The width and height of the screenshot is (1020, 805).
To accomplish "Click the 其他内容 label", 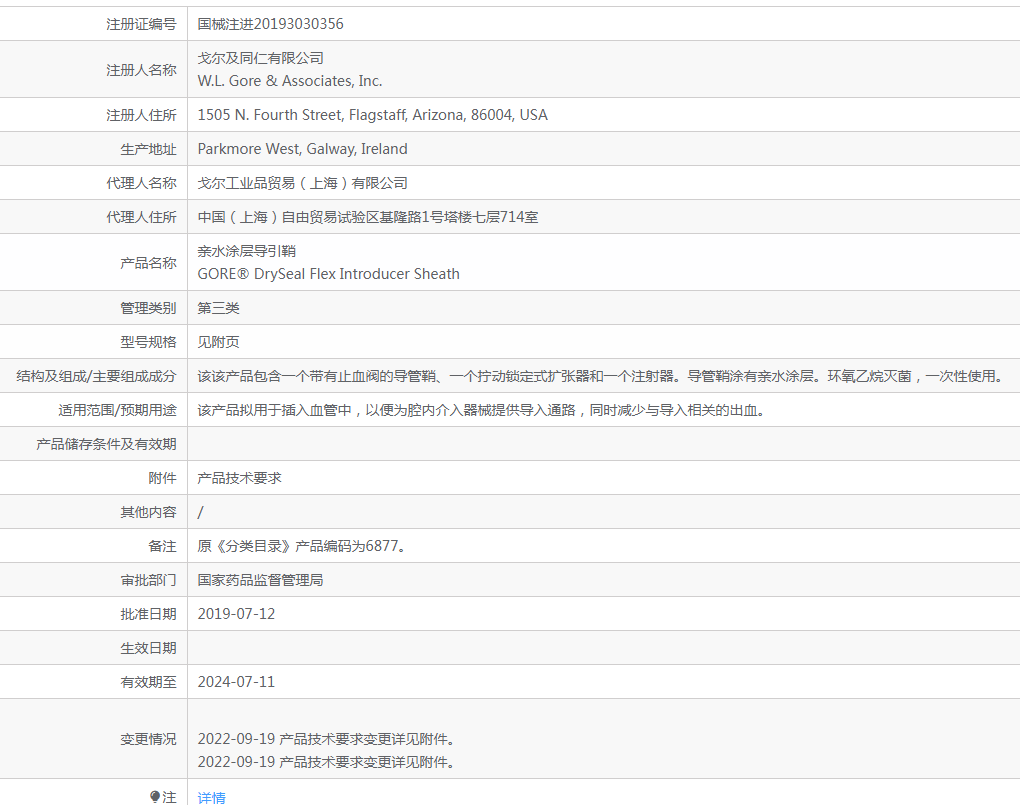I will coord(148,512).
